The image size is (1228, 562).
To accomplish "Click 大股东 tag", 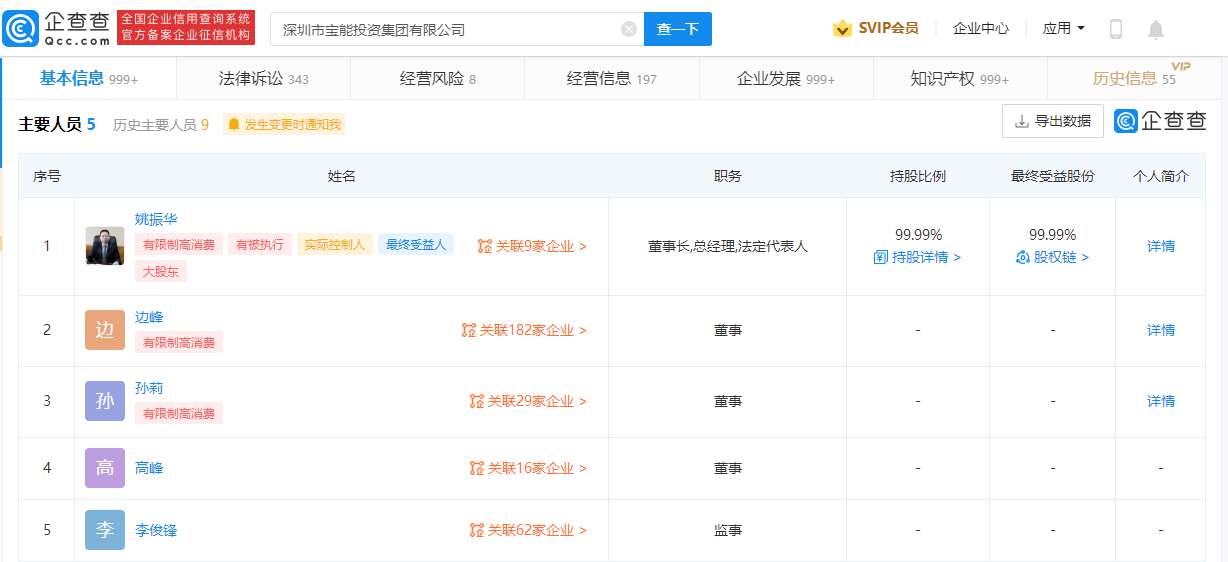I will pos(161,271).
